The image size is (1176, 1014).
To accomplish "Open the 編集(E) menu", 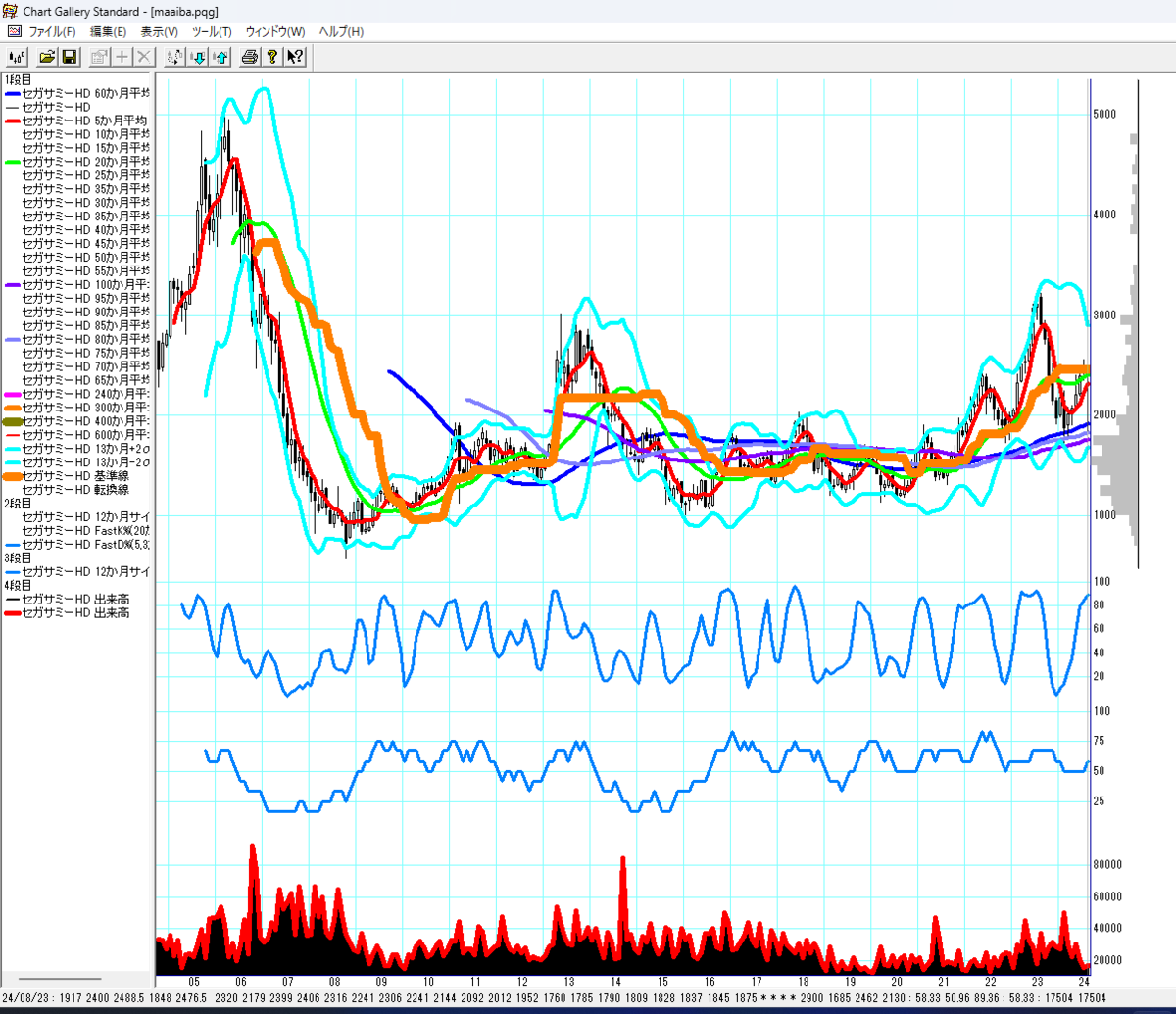I will coord(108,31).
